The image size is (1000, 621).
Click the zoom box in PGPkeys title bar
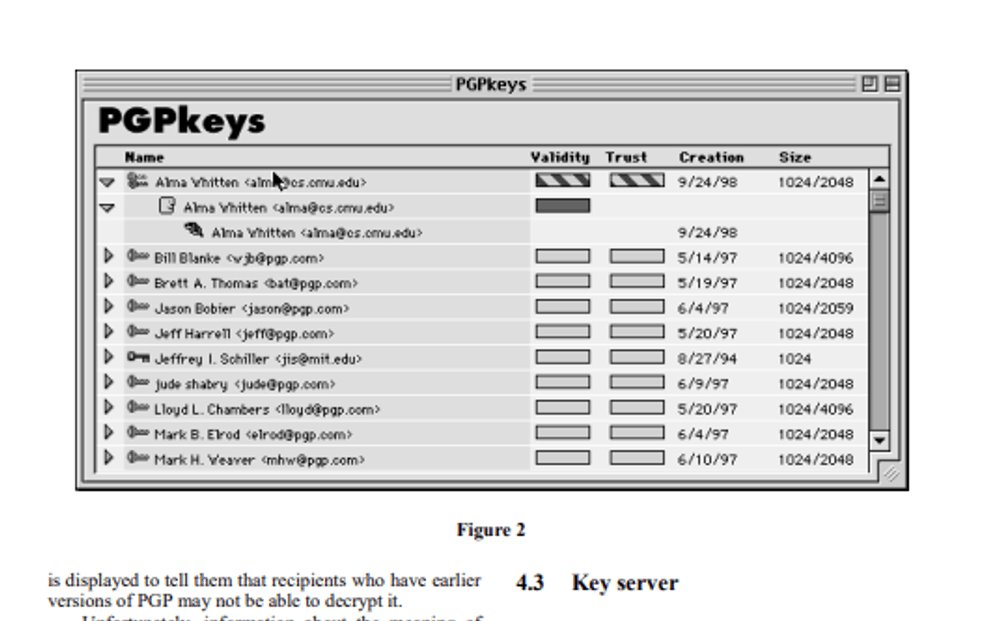[x=869, y=84]
